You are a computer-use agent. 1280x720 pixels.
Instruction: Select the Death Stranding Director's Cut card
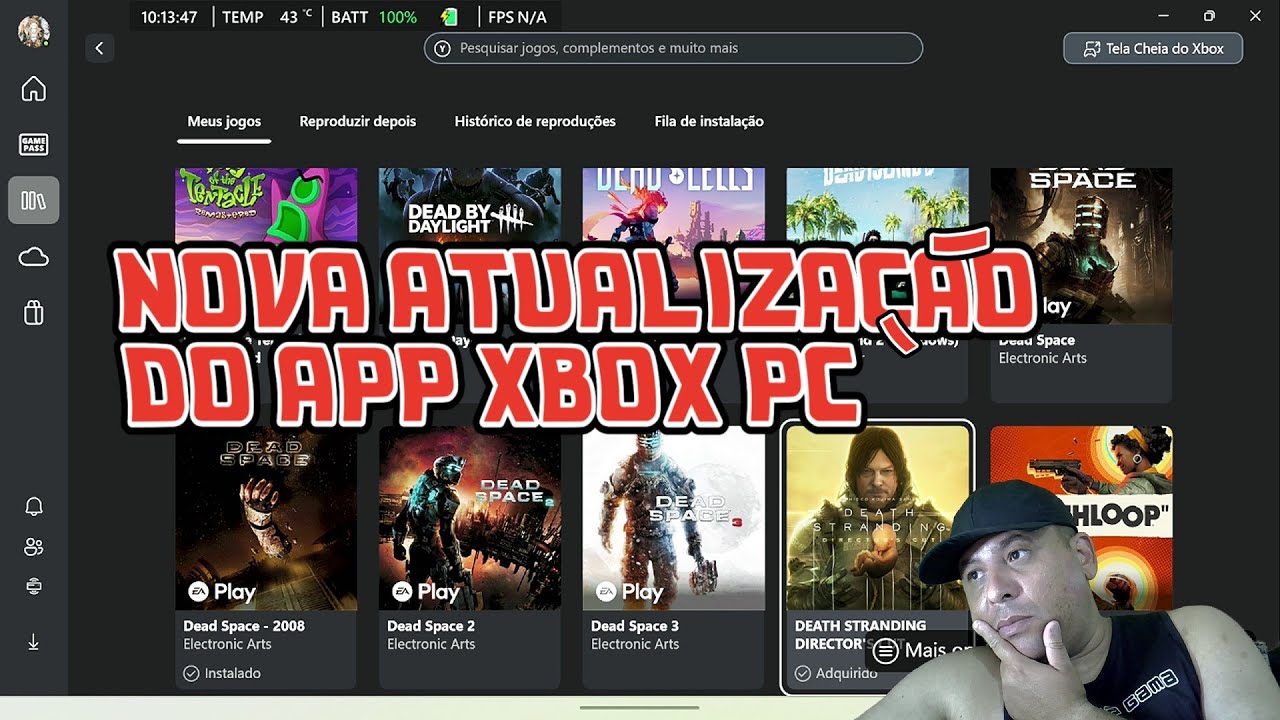point(877,556)
